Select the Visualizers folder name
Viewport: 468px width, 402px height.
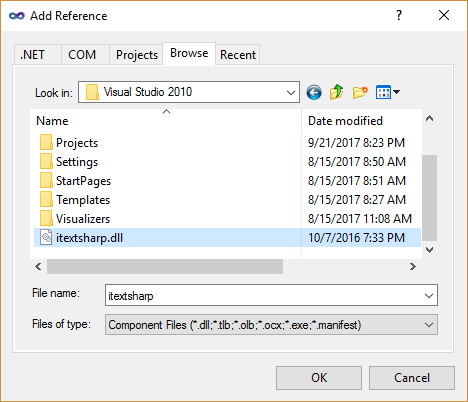(83, 219)
